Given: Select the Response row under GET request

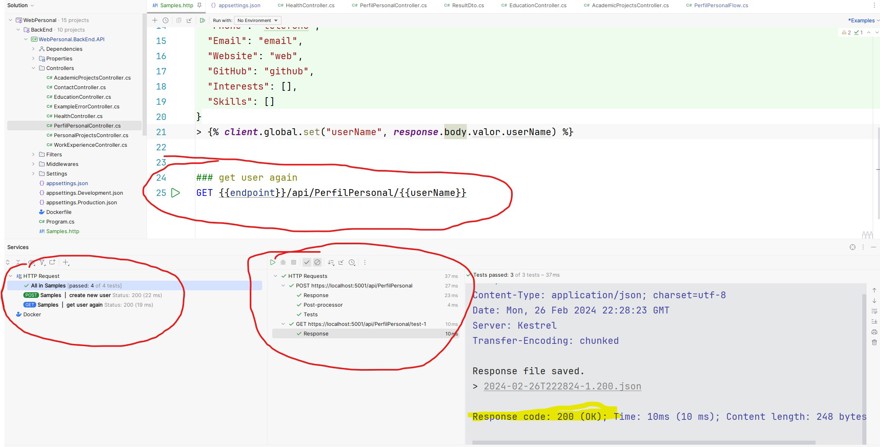Looking at the screenshot, I should click(365, 334).
